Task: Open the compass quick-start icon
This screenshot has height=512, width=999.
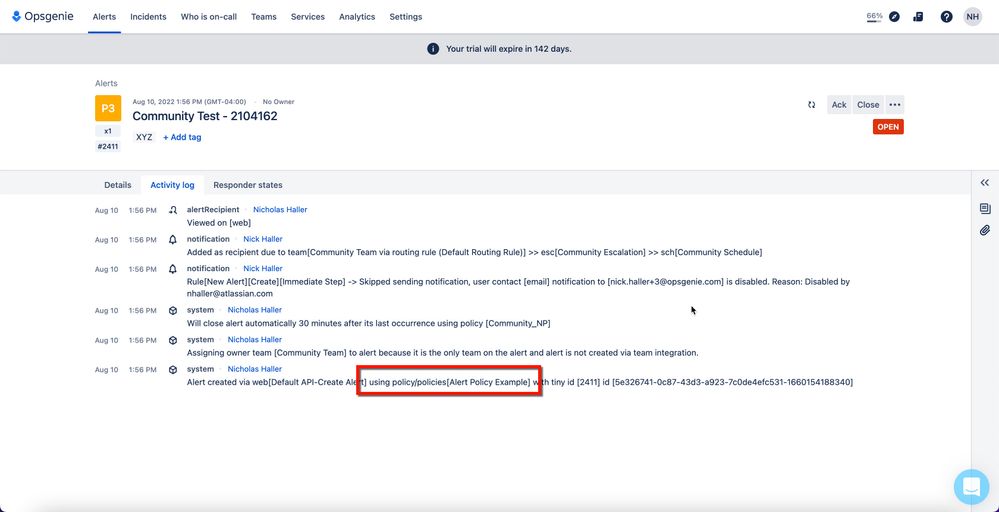Action: tap(895, 17)
